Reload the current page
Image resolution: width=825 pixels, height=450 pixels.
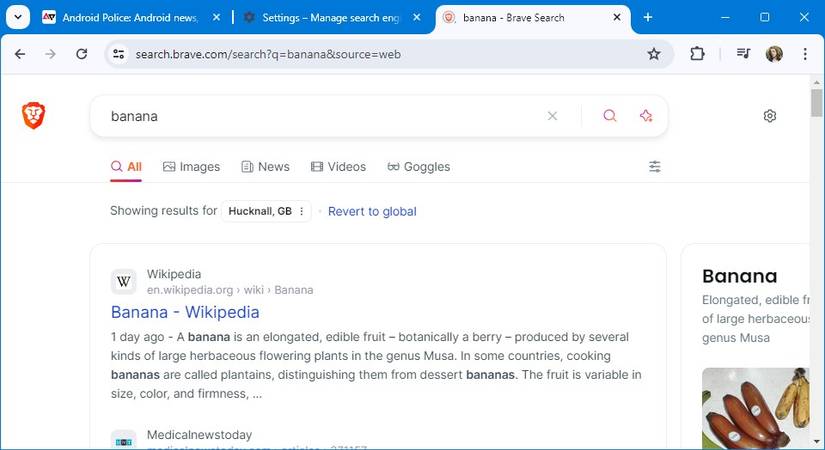pyautogui.click(x=82, y=54)
